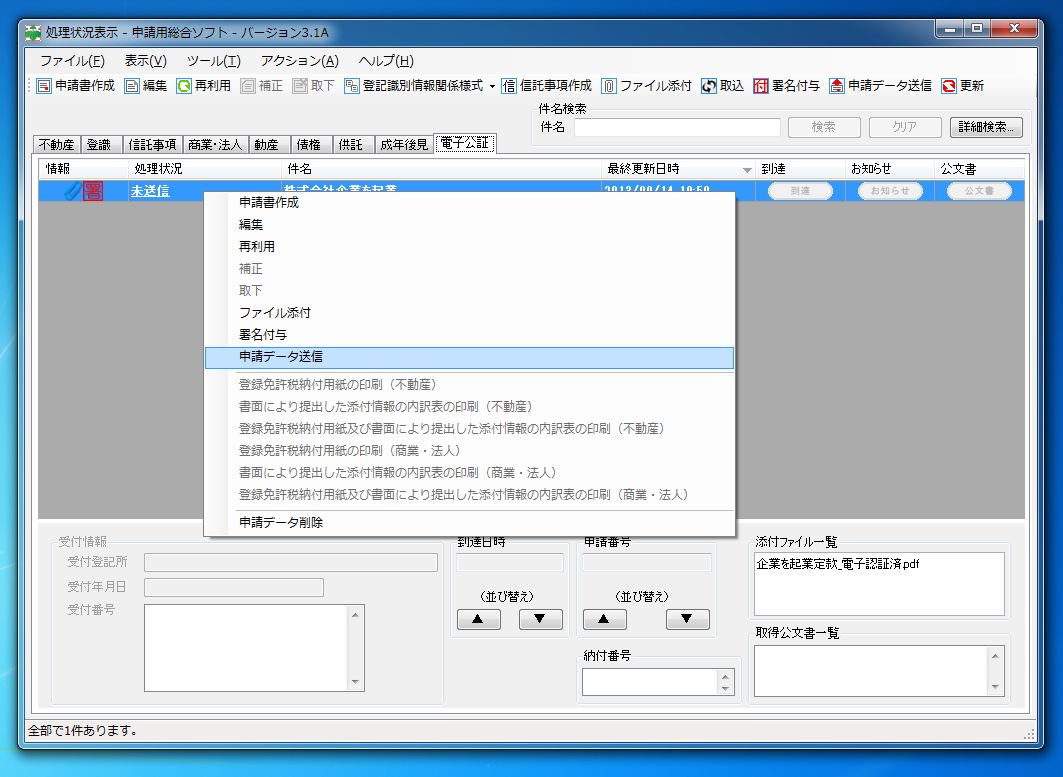The image size is (1063, 777).
Task: Click the 情報 column header
Action: (83, 169)
